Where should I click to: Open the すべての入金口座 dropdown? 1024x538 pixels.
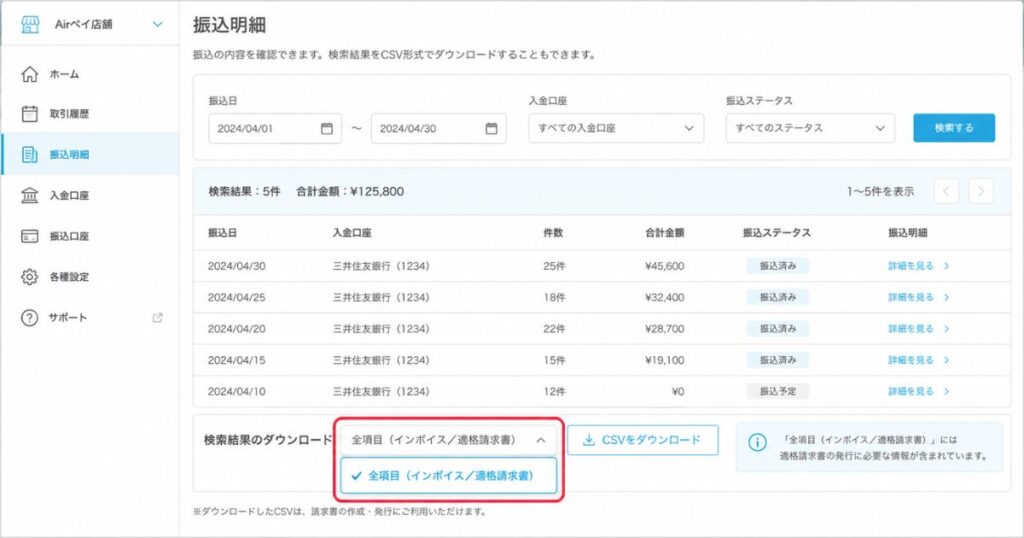tap(616, 129)
